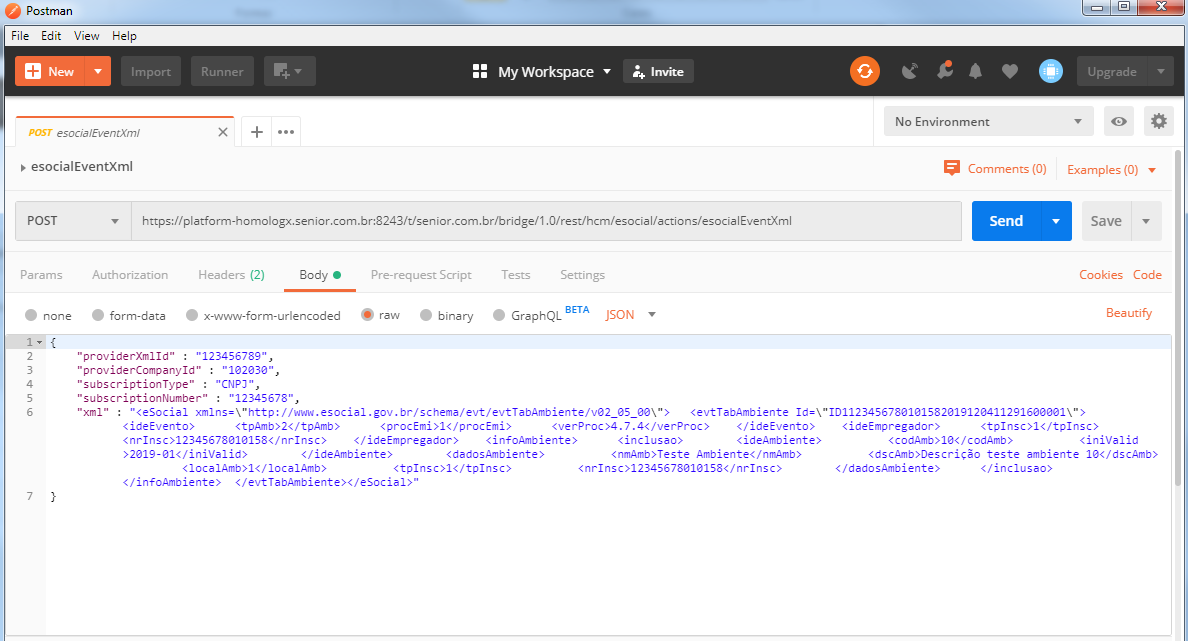This screenshot has width=1188, height=641.
Task: Click the Upgrade button
Action: click(x=1112, y=71)
